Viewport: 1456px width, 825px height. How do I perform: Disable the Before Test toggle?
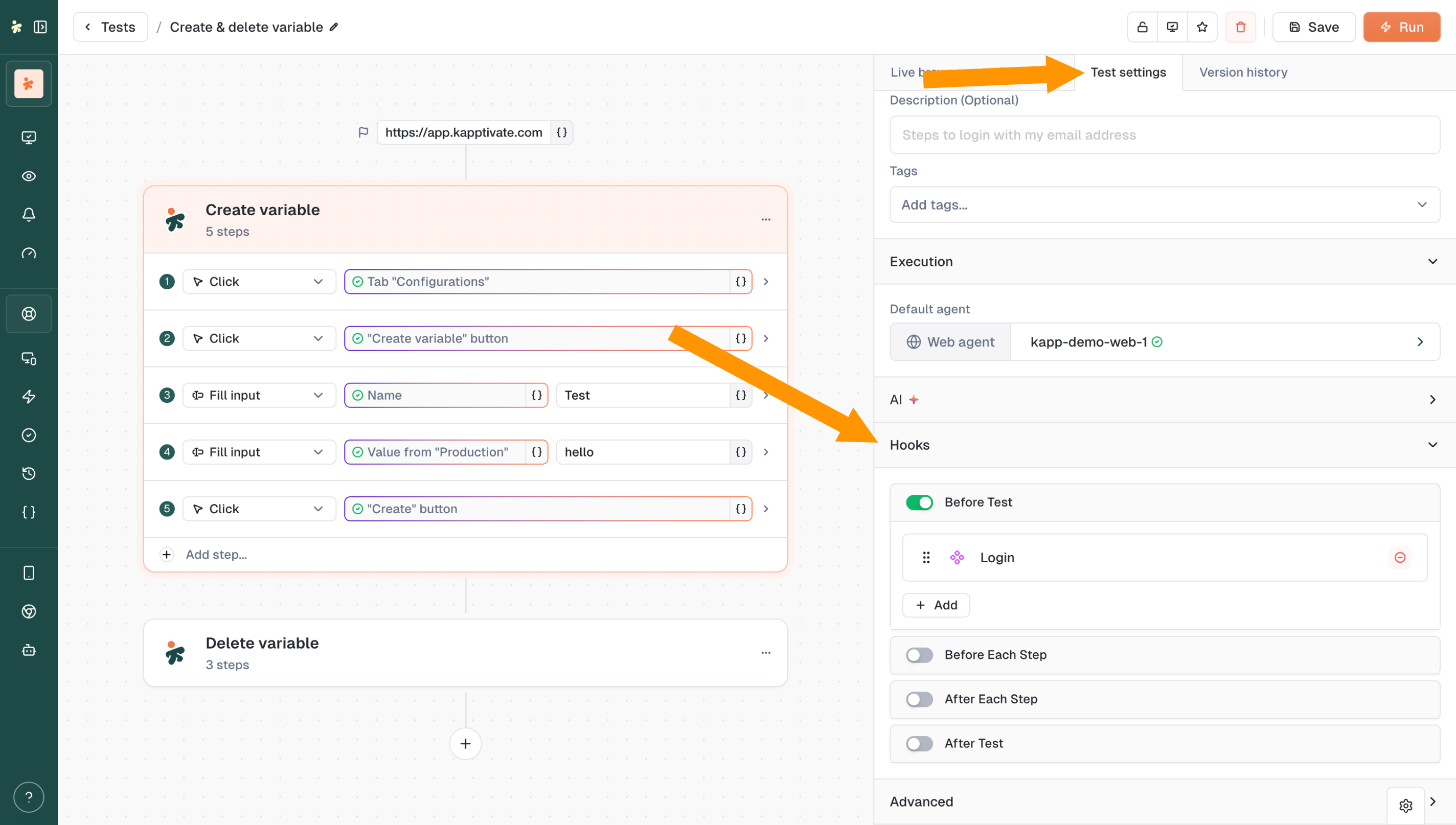point(919,502)
